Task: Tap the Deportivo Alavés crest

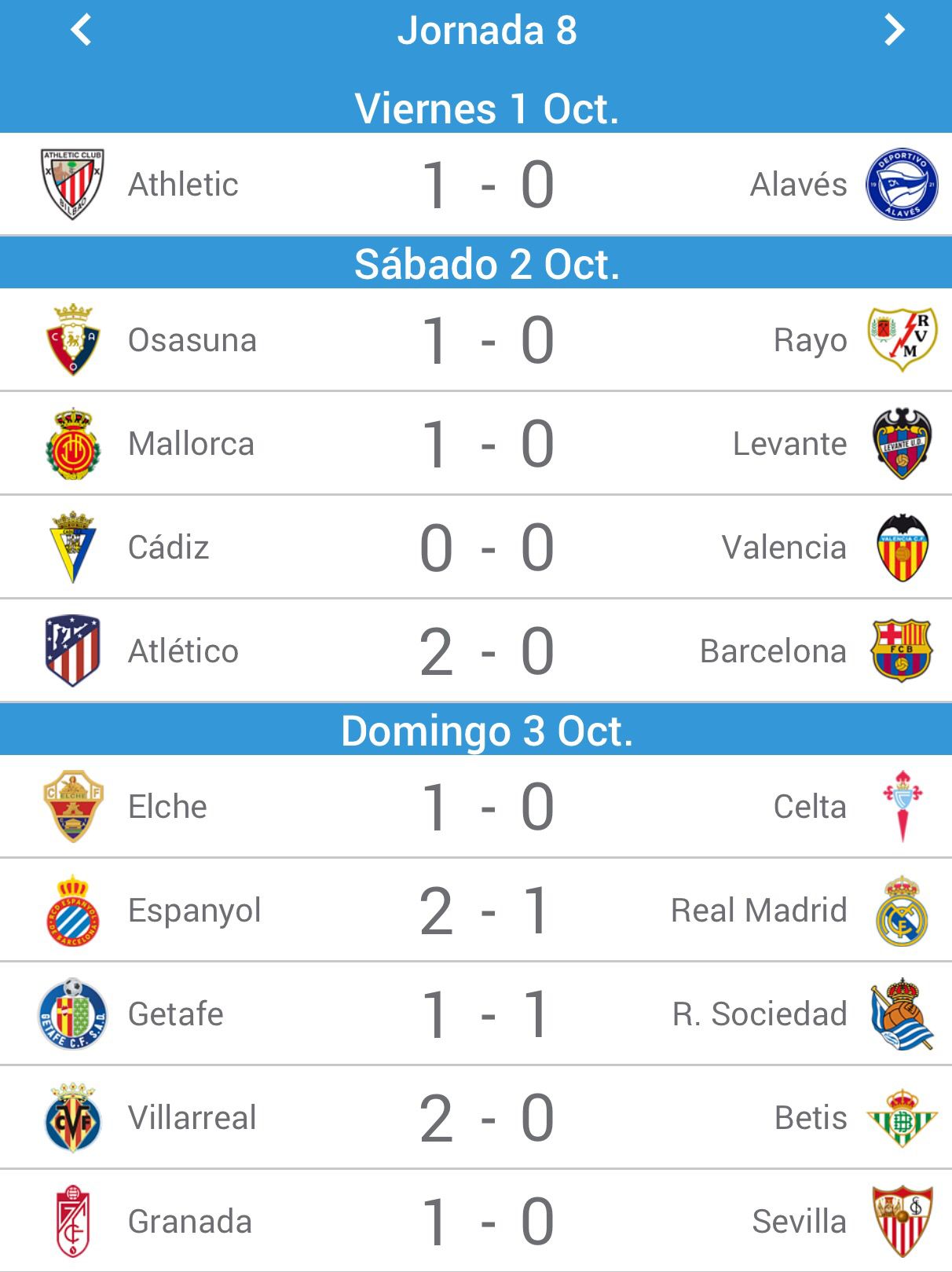Action: [x=902, y=185]
